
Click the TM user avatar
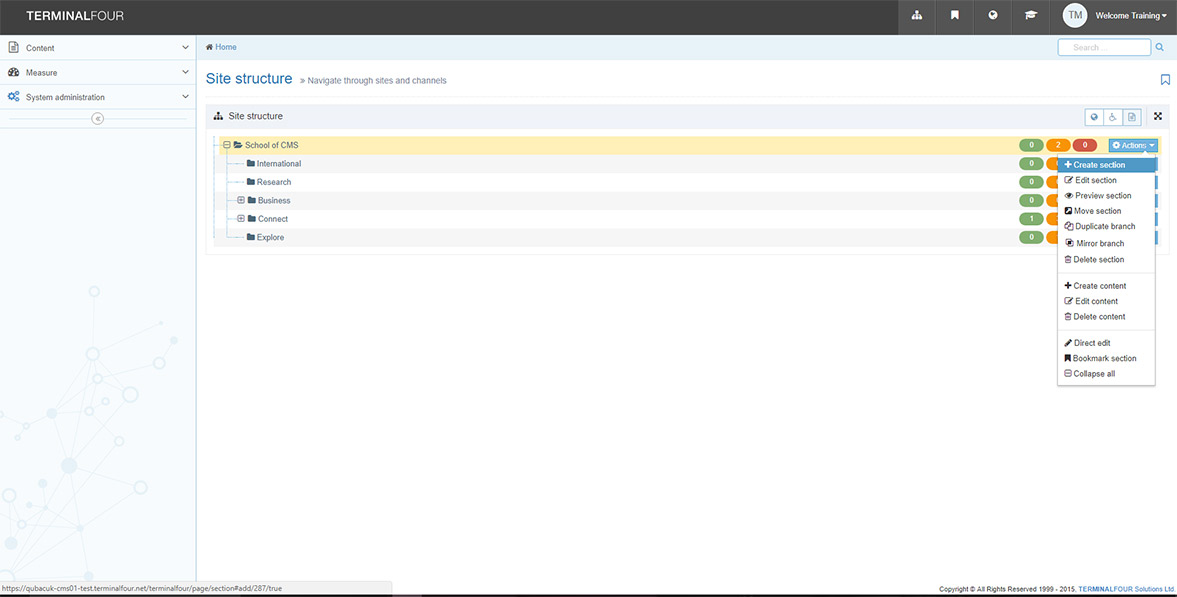pyautogui.click(x=1074, y=15)
